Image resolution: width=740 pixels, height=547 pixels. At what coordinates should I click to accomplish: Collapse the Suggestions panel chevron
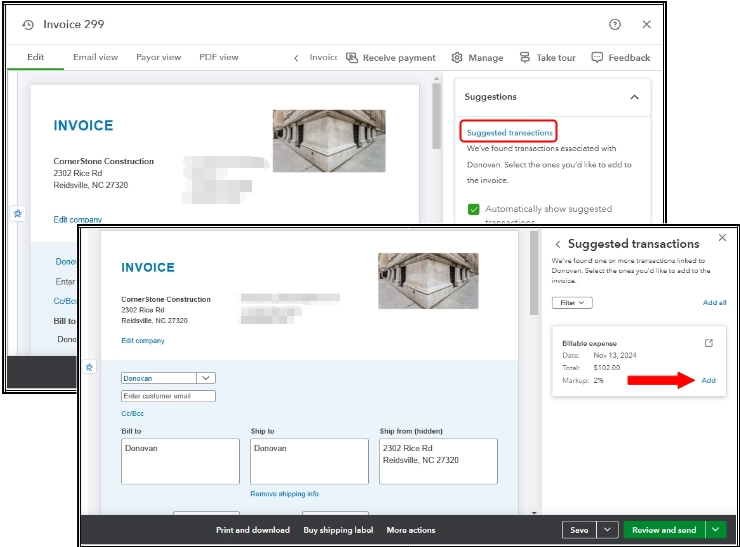[x=634, y=97]
